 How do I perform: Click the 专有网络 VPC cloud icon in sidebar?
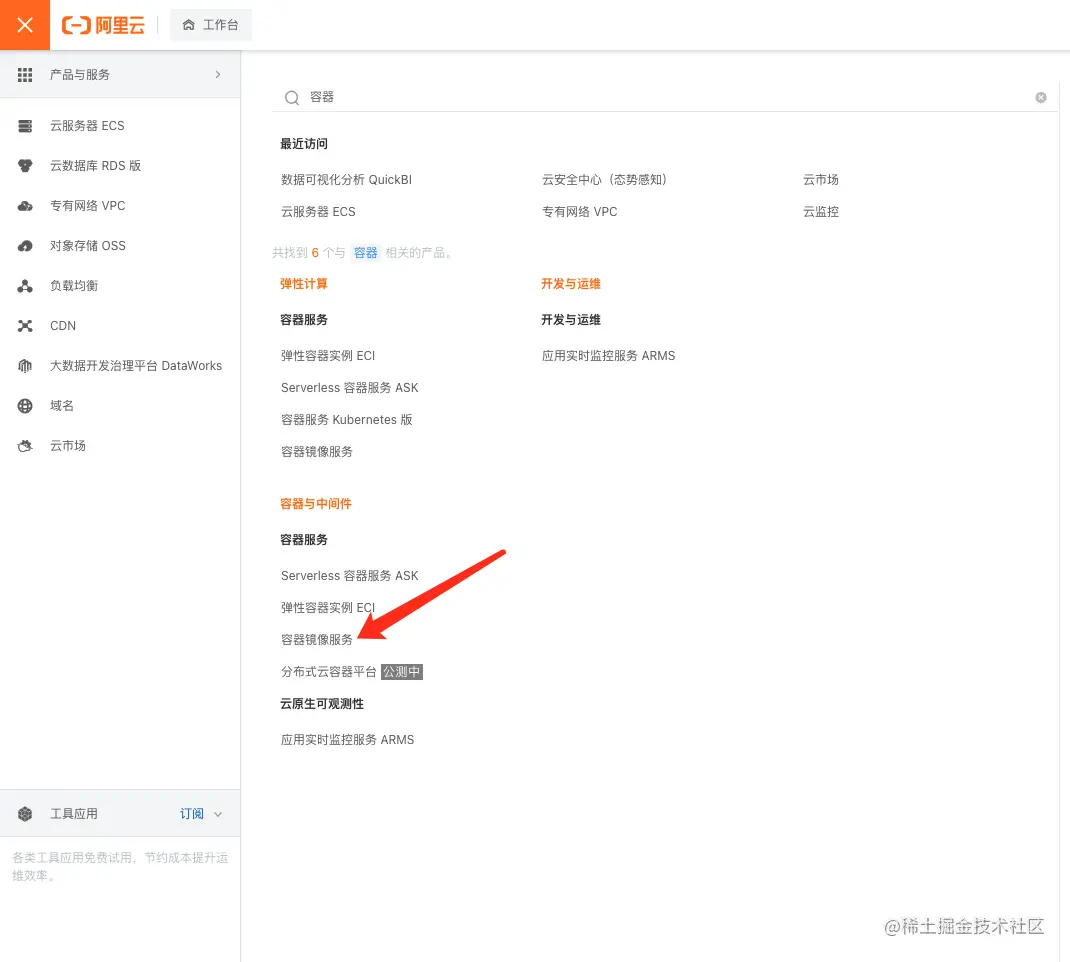[x=25, y=206]
